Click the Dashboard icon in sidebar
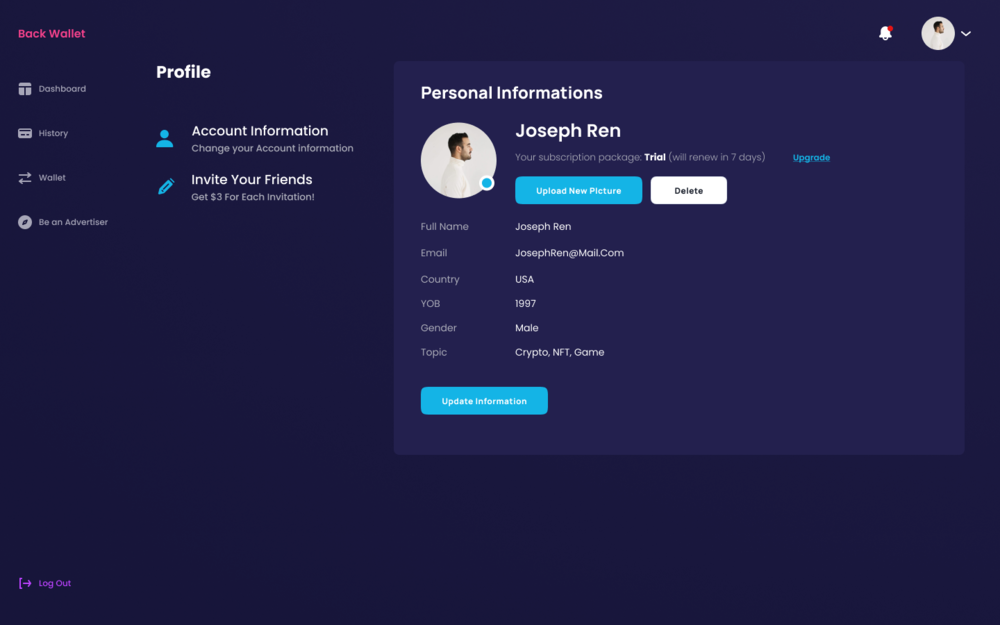The image size is (1000, 625). click(x=25, y=89)
